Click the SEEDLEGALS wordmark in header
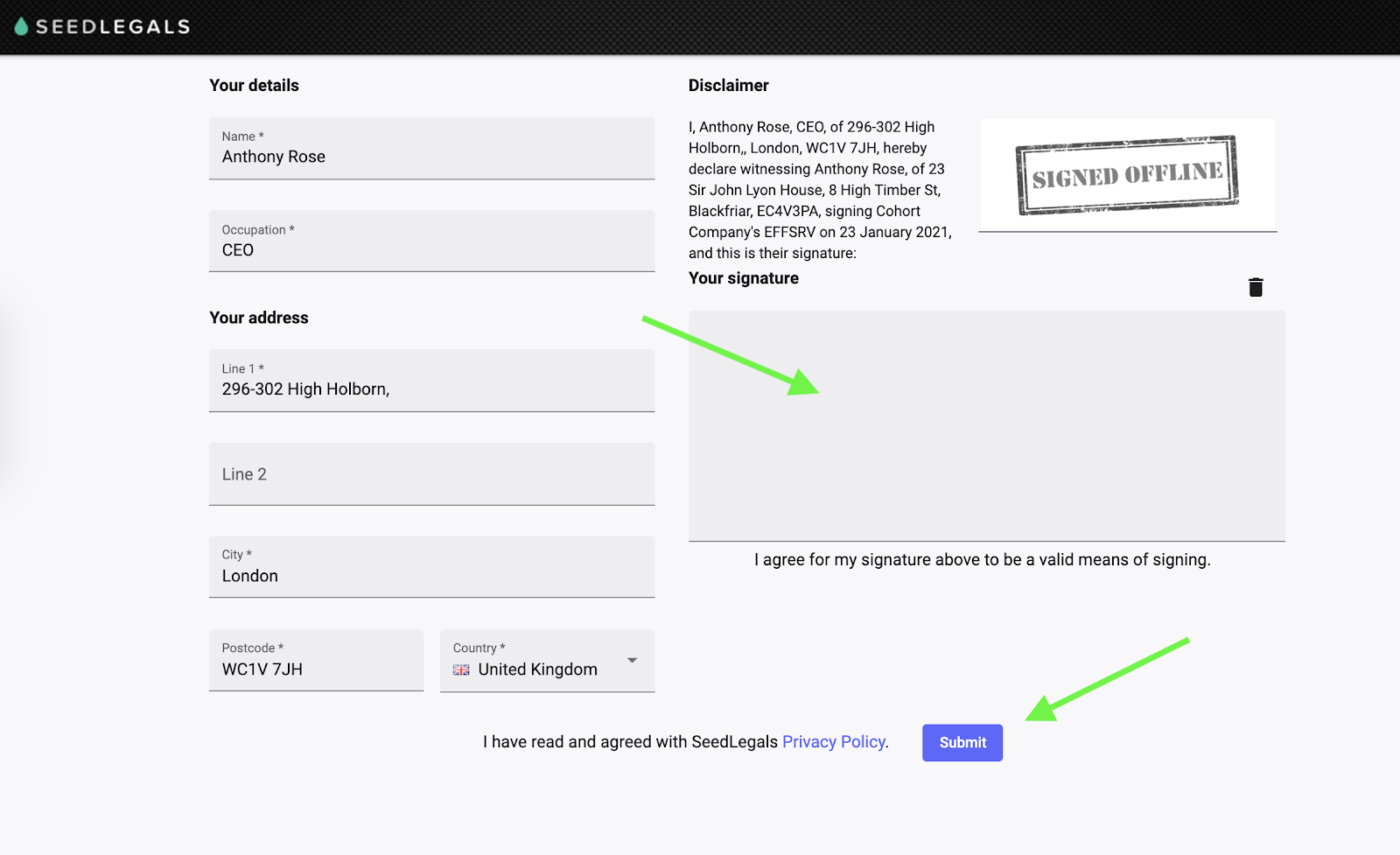Image resolution: width=1400 pixels, height=855 pixels. [x=113, y=27]
